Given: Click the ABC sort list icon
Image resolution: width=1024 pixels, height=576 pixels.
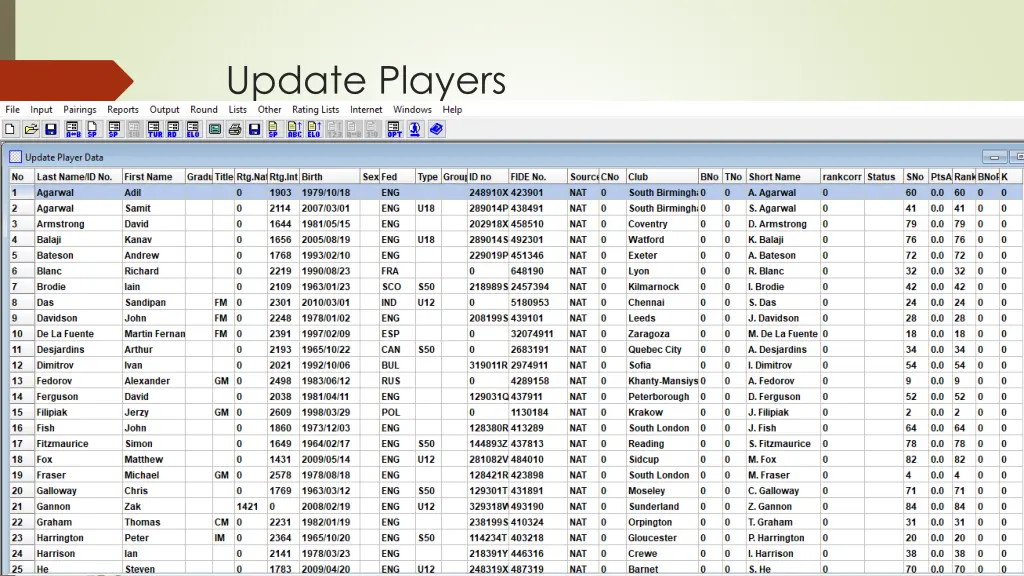Looking at the screenshot, I should 294,129.
